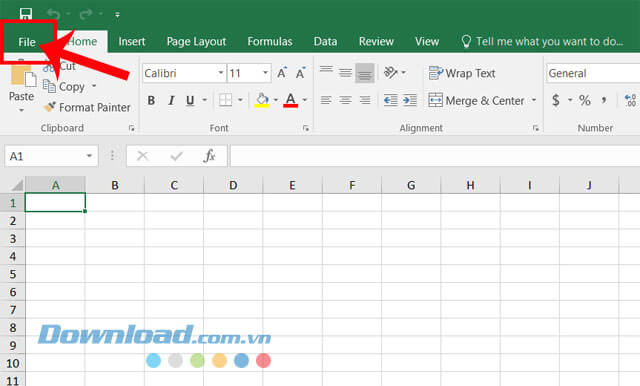Viewport: 640px width, 386px height.
Task: Click the Align Left icon
Action: click(326, 100)
